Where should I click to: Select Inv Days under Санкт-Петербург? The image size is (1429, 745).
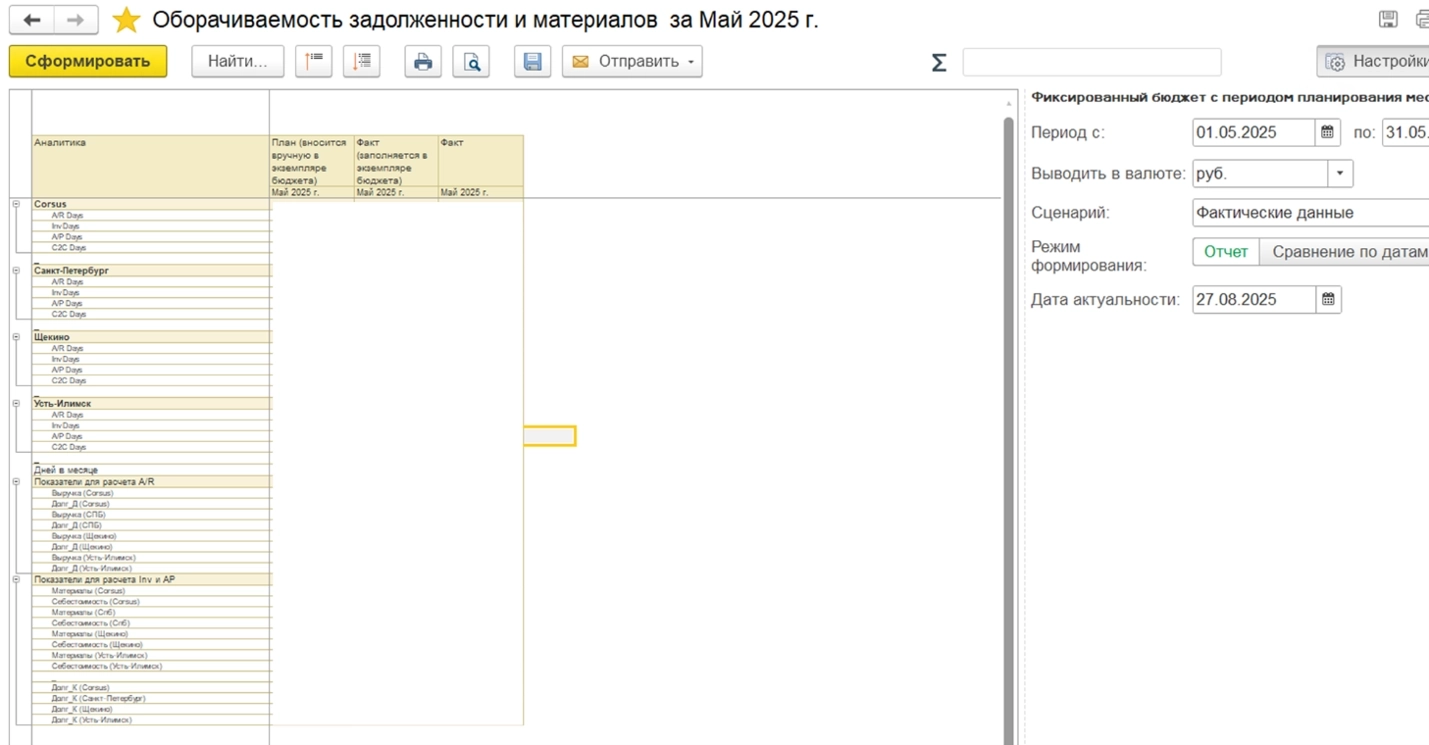pos(151,293)
